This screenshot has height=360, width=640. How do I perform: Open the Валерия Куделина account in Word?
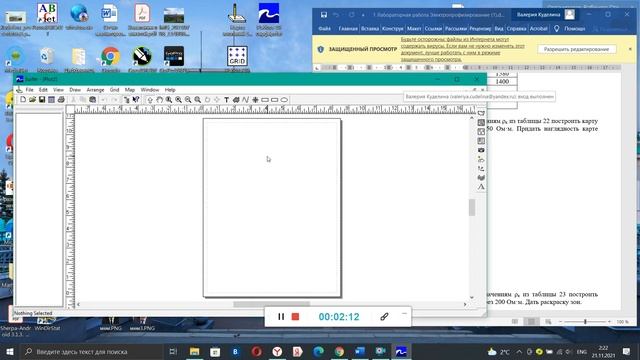[545, 15]
